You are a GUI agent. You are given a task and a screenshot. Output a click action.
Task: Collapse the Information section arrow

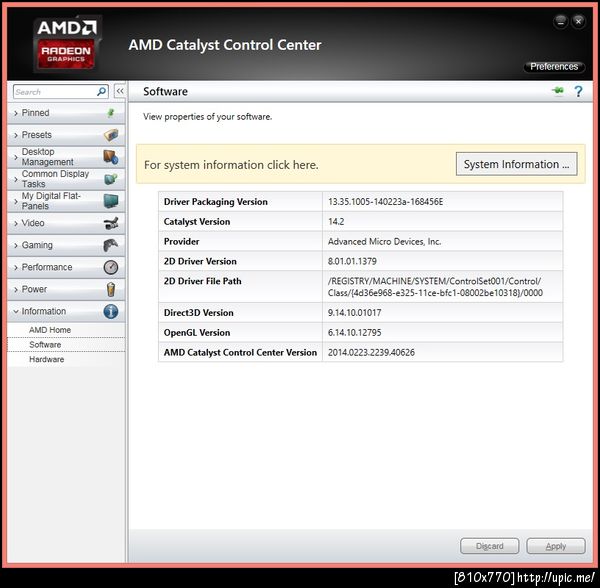16,312
